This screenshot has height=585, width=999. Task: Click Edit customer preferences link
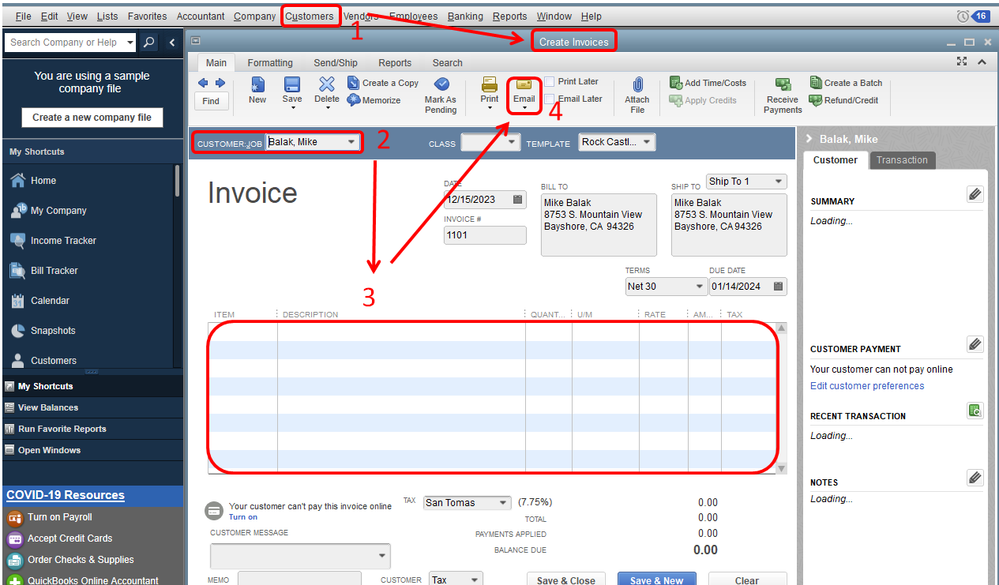(x=866, y=386)
